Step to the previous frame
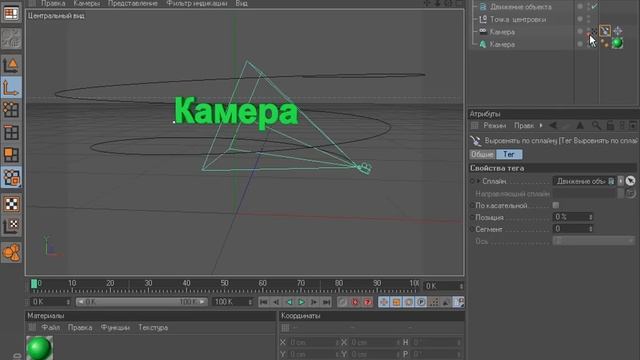 (276, 302)
